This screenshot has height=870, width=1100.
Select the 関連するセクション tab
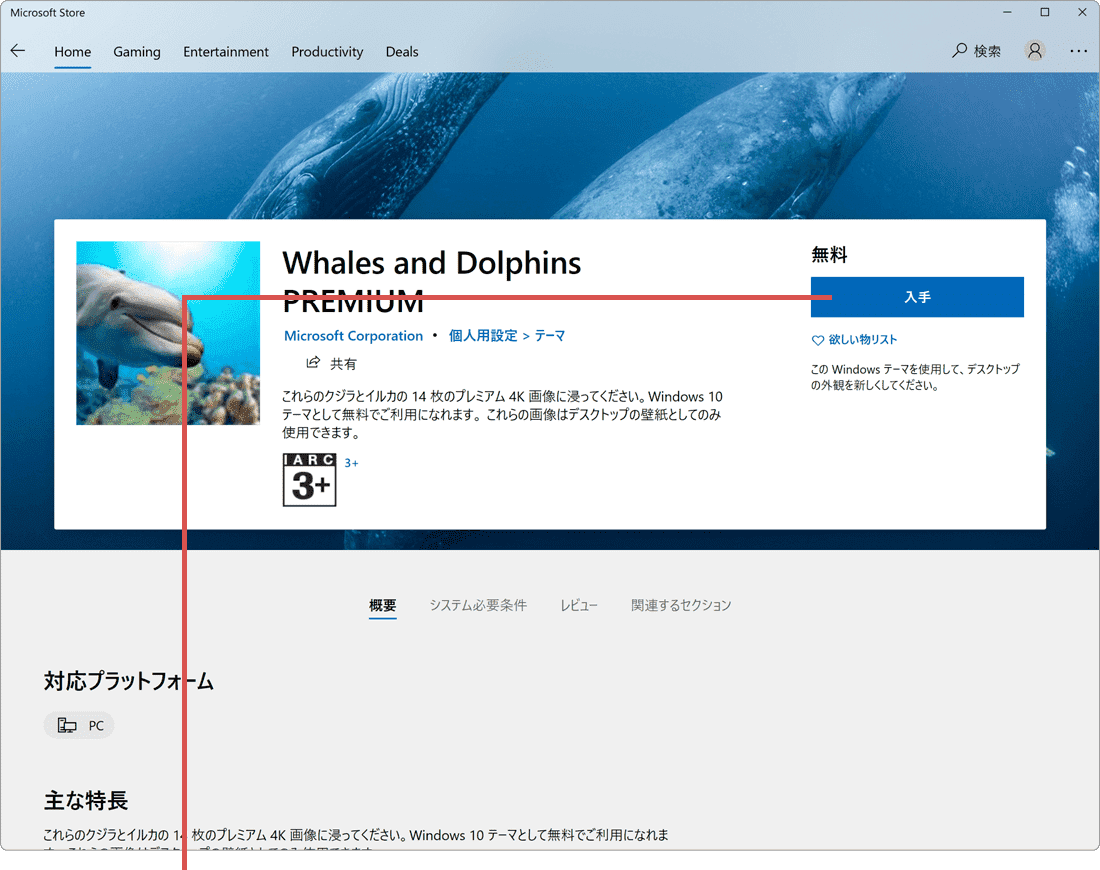click(680, 605)
